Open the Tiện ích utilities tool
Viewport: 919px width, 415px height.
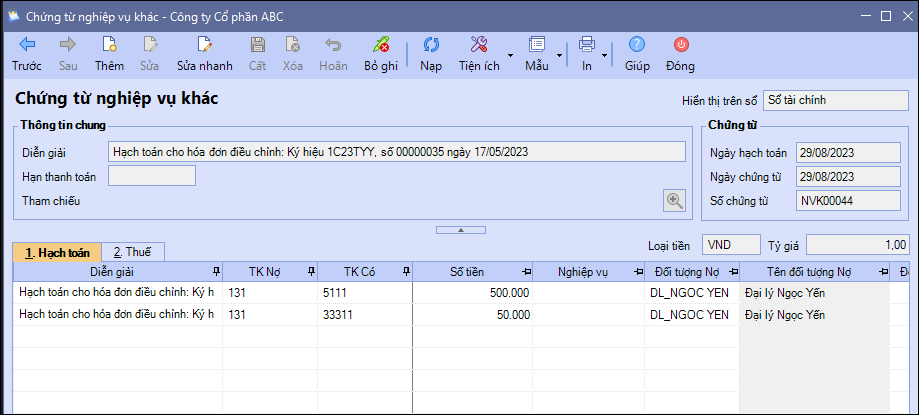tap(478, 54)
